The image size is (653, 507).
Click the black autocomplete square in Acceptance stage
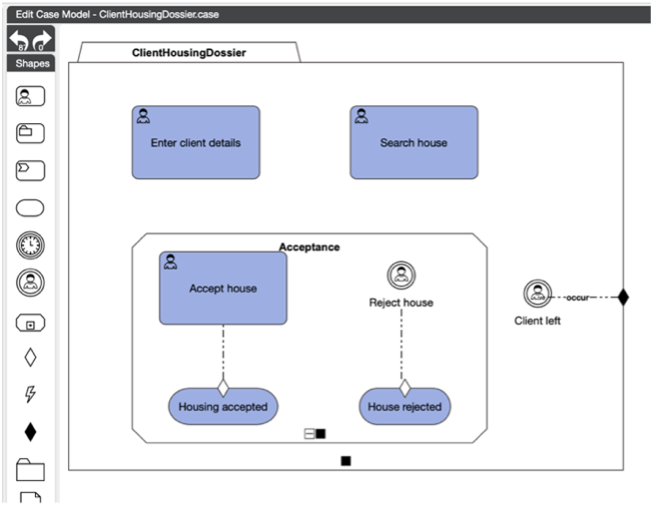pyautogui.click(x=321, y=434)
